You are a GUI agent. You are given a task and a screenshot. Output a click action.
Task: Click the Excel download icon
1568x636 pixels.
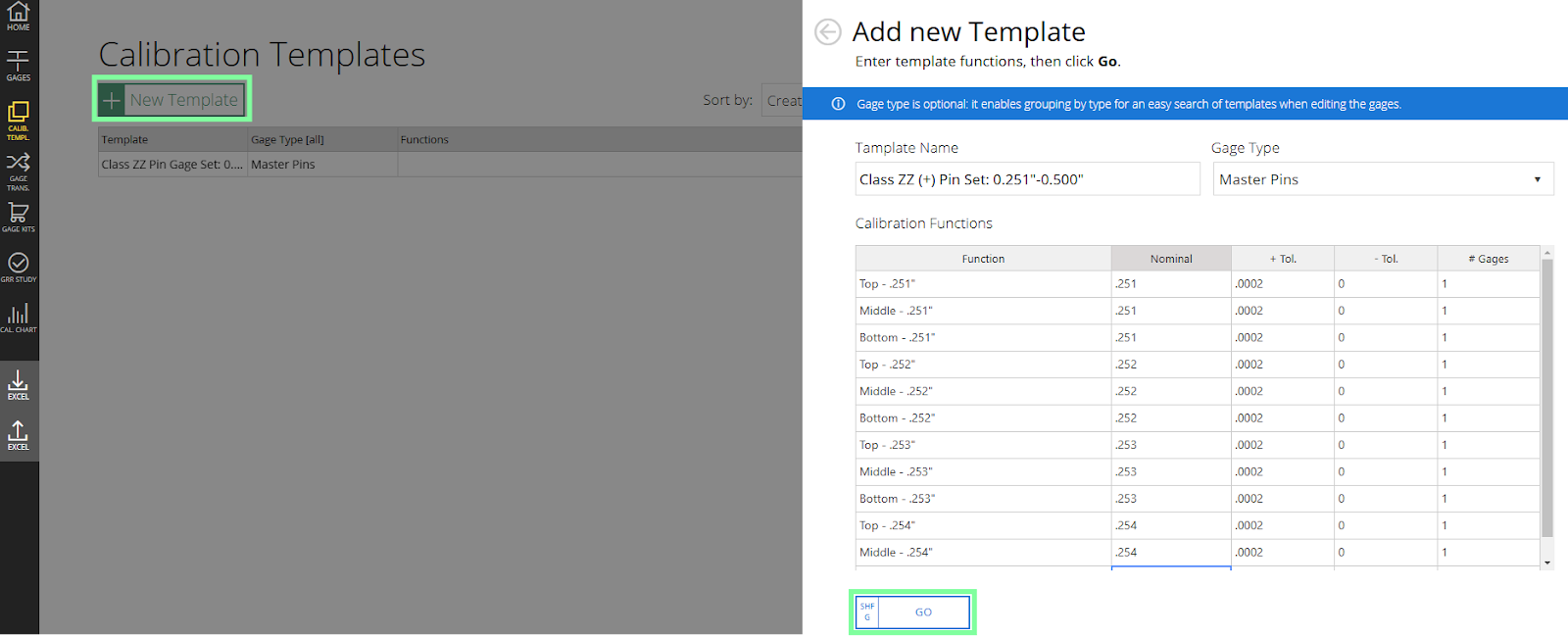[x=19, y=385]
